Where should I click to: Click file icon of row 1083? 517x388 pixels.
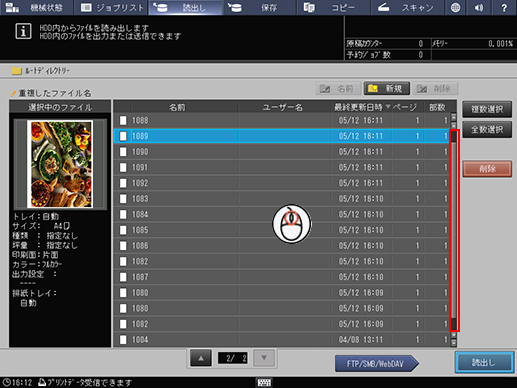tap(123, 199)
